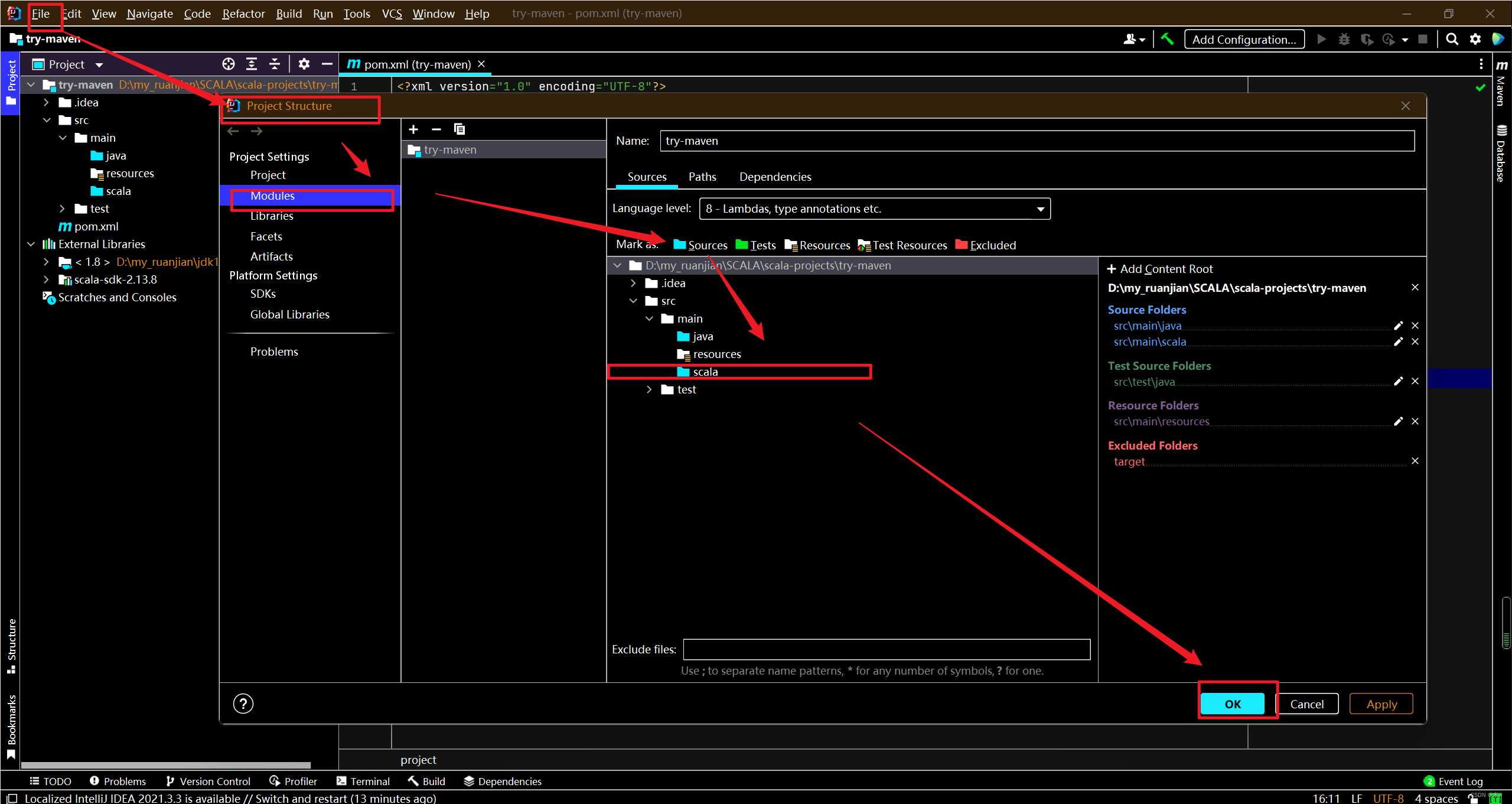The height and width of the screenshot is (804, 1512).
Task: Click the Exclude files input field
Action: pos(886,649)
